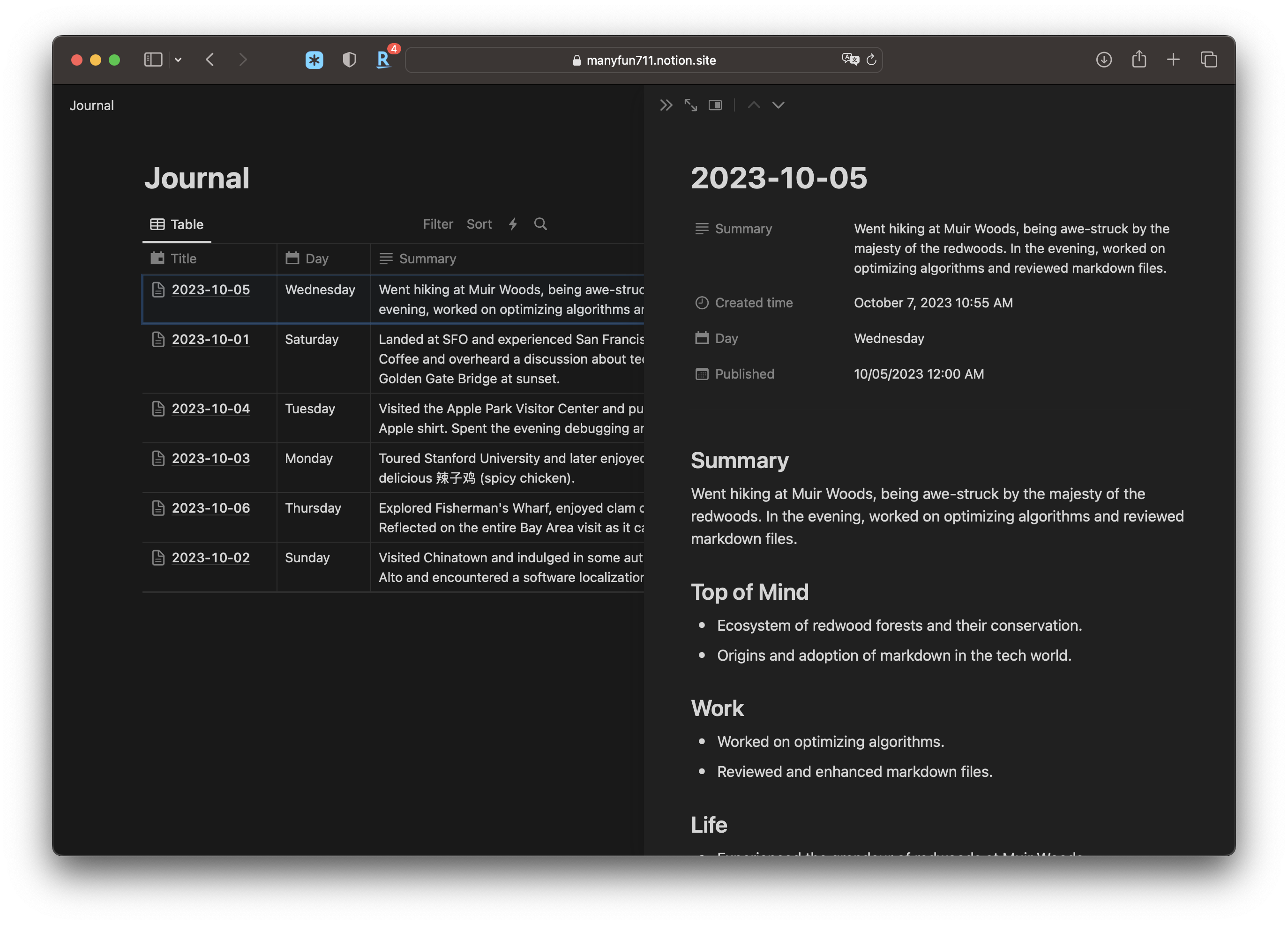Expand the sidebar options dropdown chevron

point(178,59)
